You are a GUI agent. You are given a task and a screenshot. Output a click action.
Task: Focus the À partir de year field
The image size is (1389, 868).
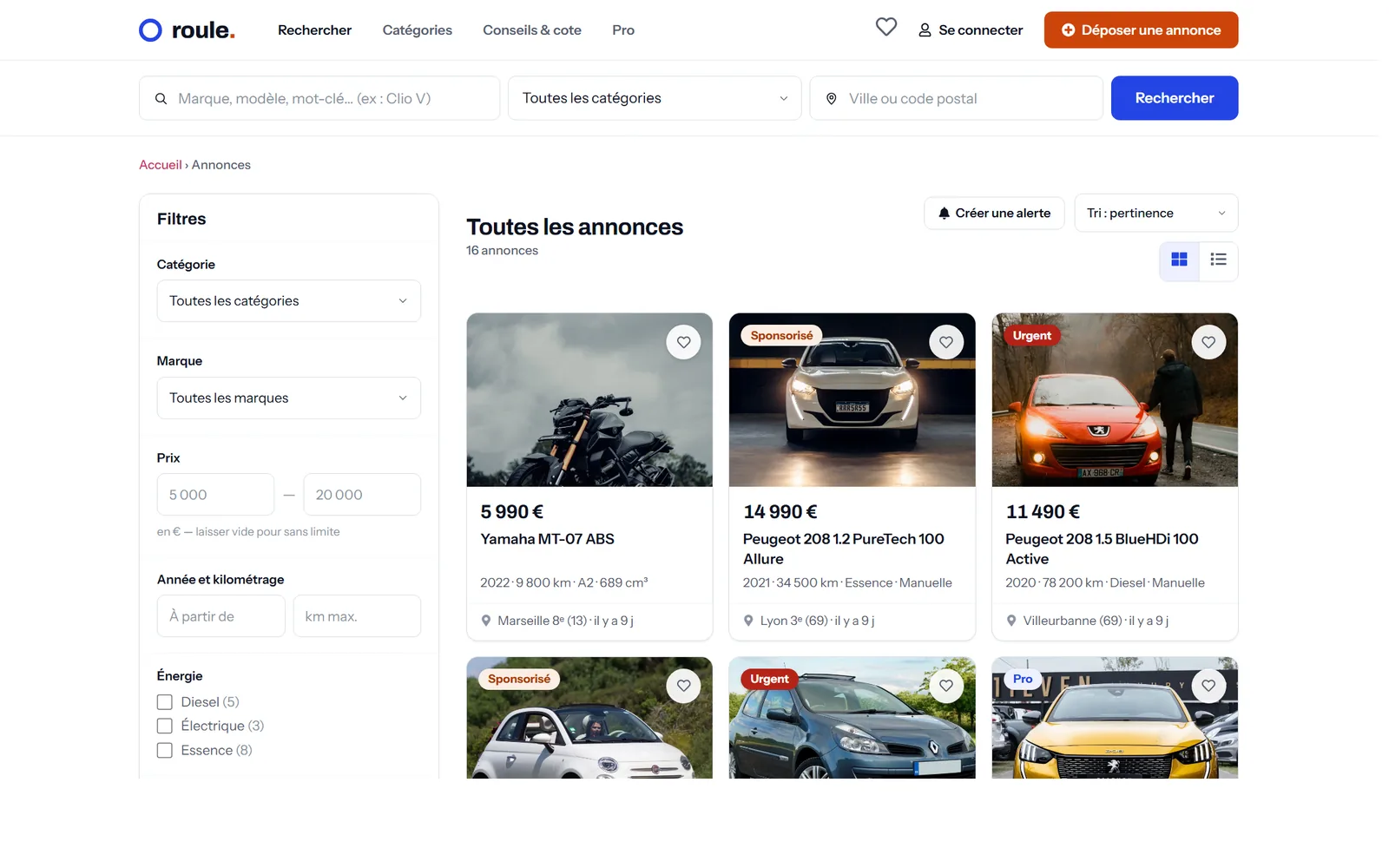click(221, 616)
